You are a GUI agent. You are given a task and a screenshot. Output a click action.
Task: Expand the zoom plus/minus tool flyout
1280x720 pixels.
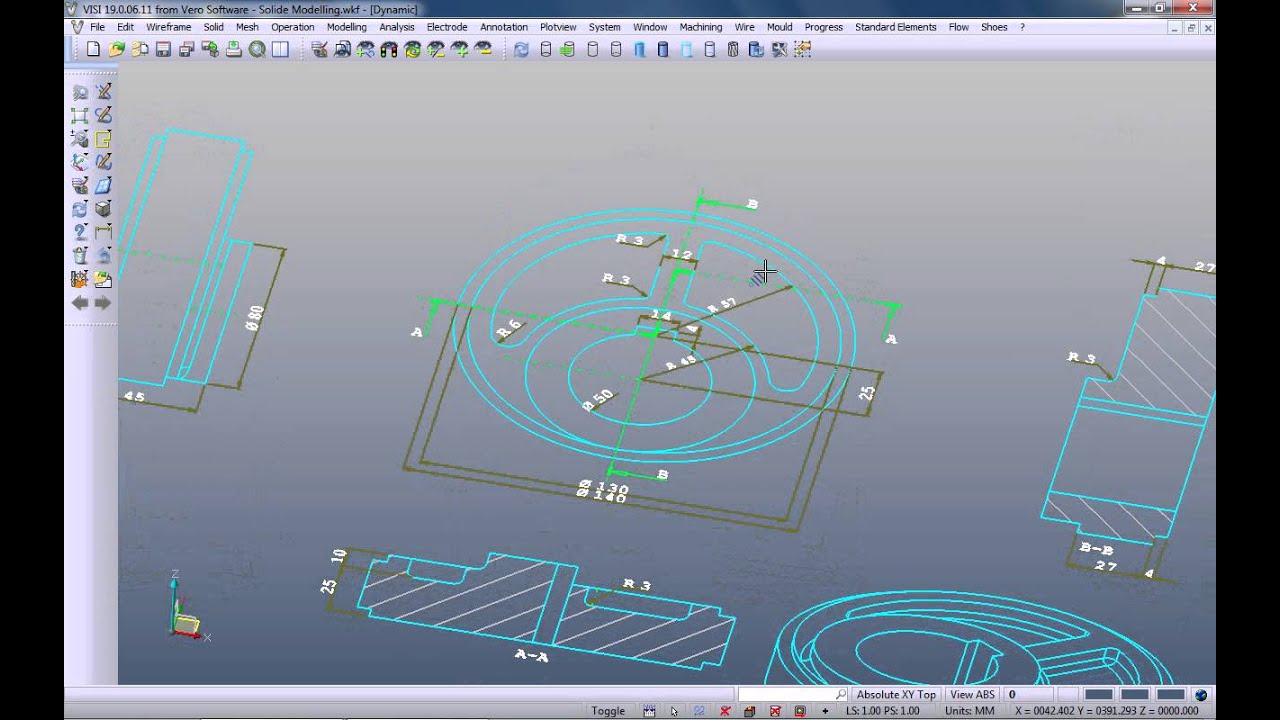click(x=80, y=138)
